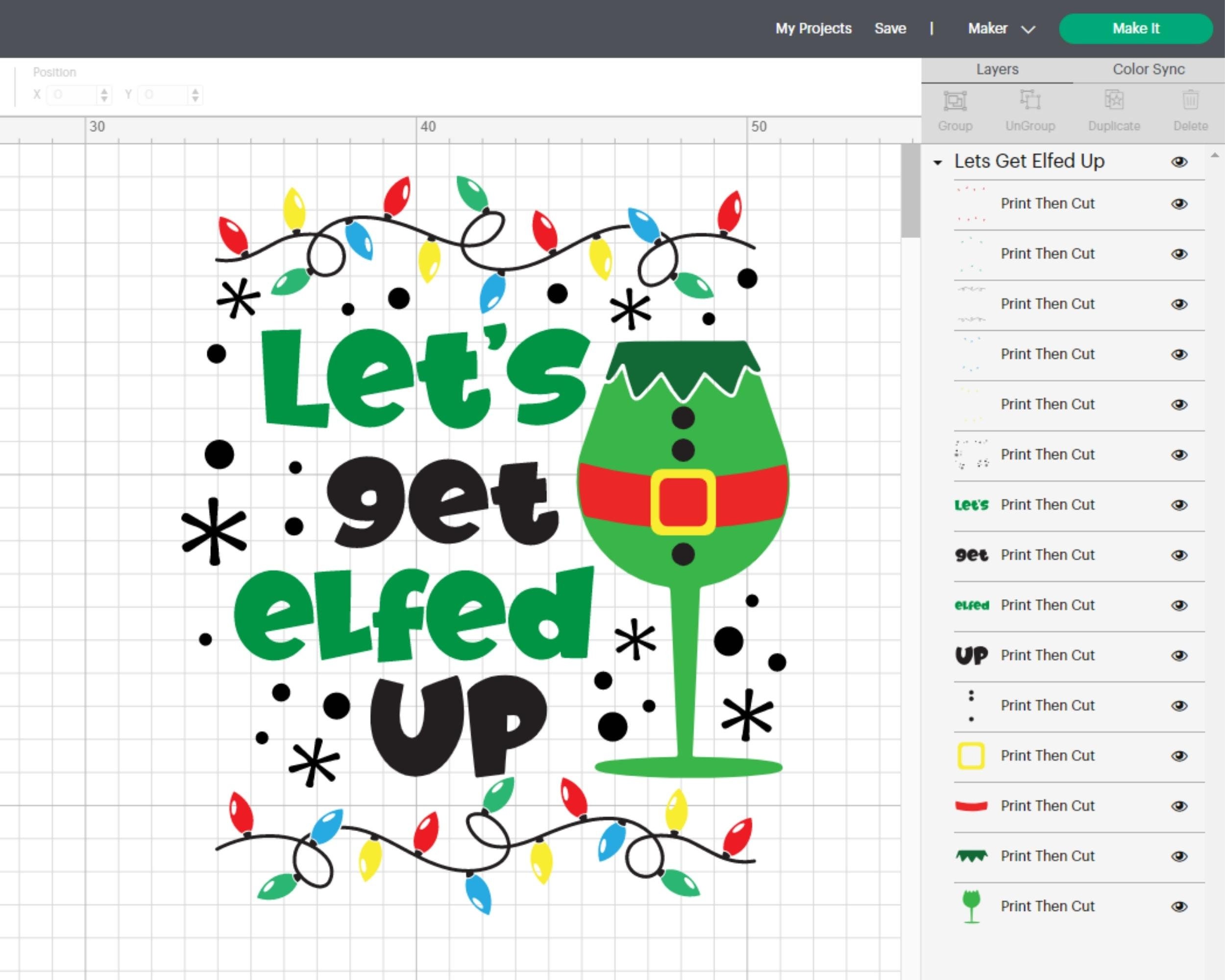Click the X position stepper up arrow

(x=104, y=91)
